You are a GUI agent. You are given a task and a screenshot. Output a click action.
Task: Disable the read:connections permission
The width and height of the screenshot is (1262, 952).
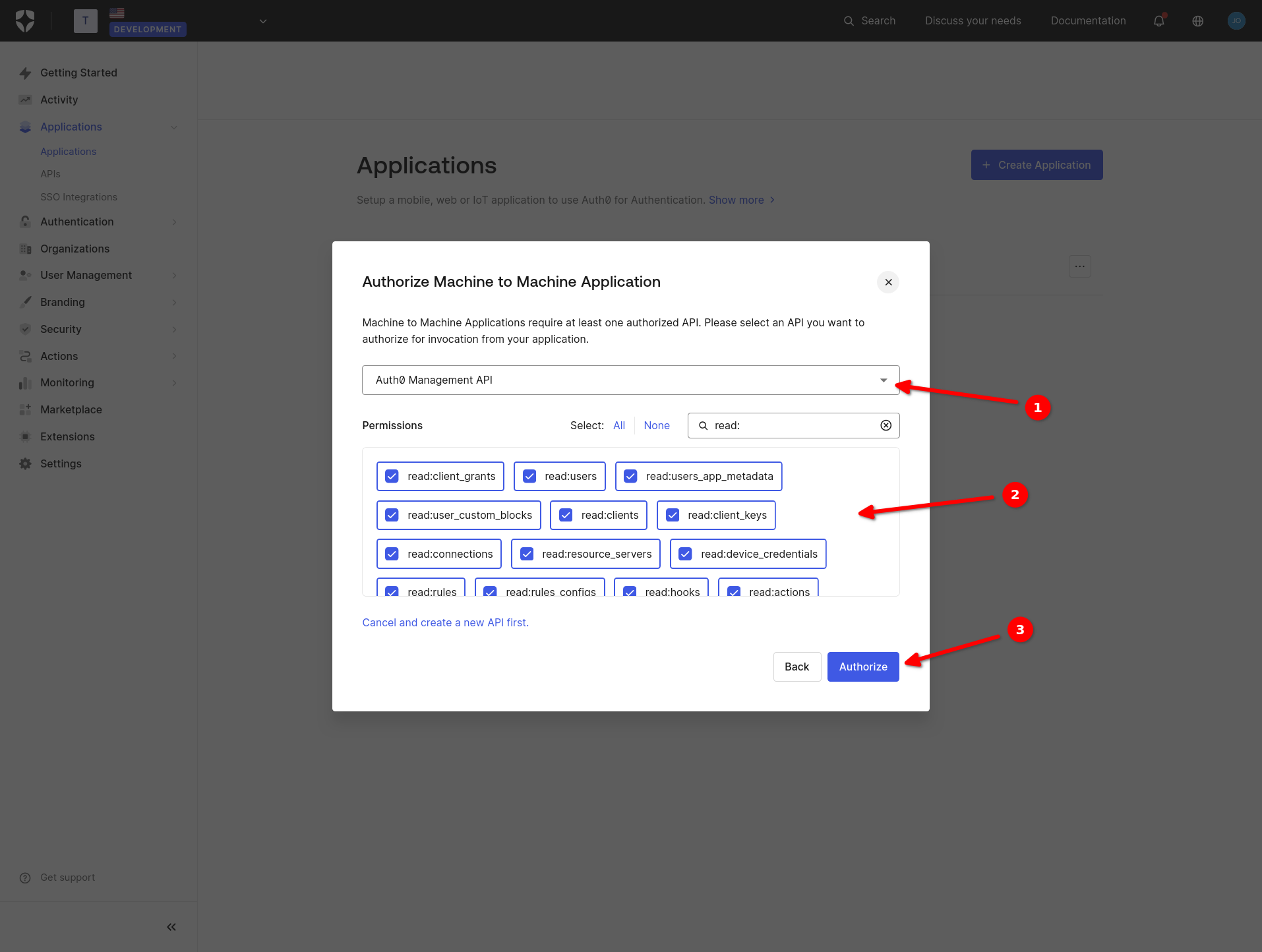coord(392,554)
